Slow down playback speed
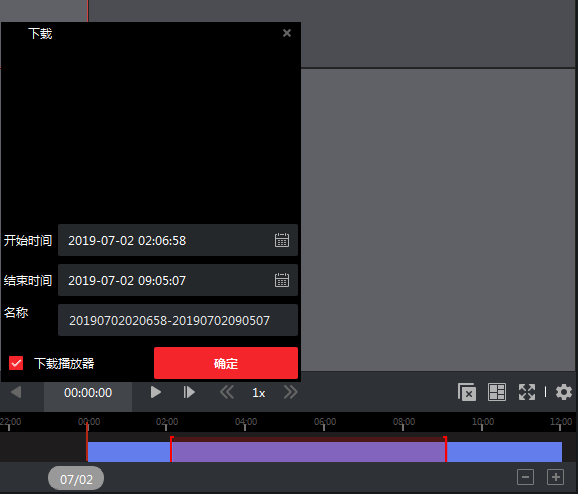578x494 pixels. 227,392
